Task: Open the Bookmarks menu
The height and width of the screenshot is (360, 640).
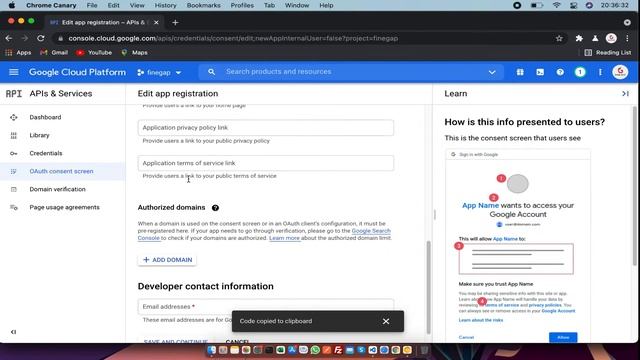Action: (203, 5)
